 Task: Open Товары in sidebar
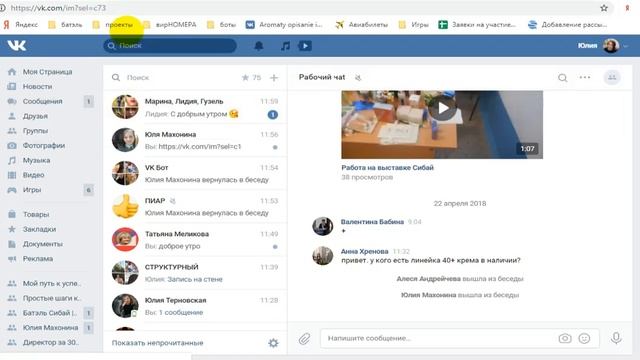coord(36,214)
